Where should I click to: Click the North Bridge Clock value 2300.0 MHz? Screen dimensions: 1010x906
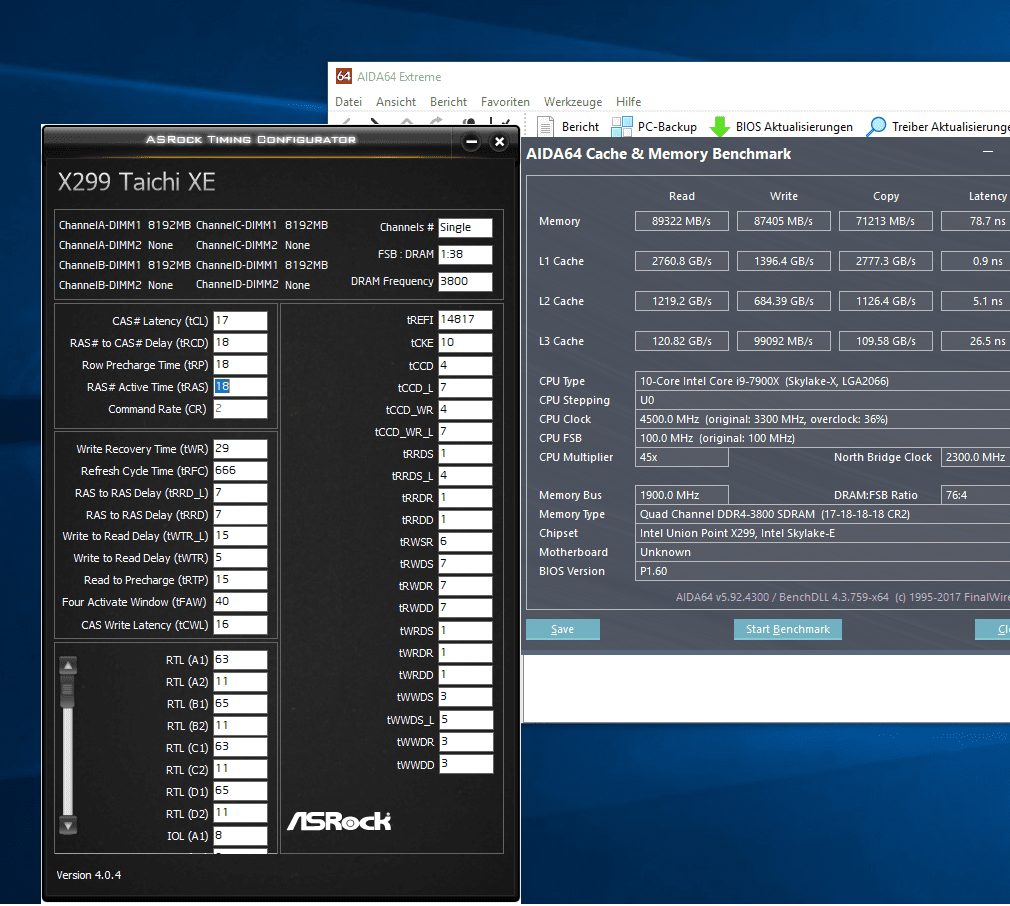tap(975, 457)
